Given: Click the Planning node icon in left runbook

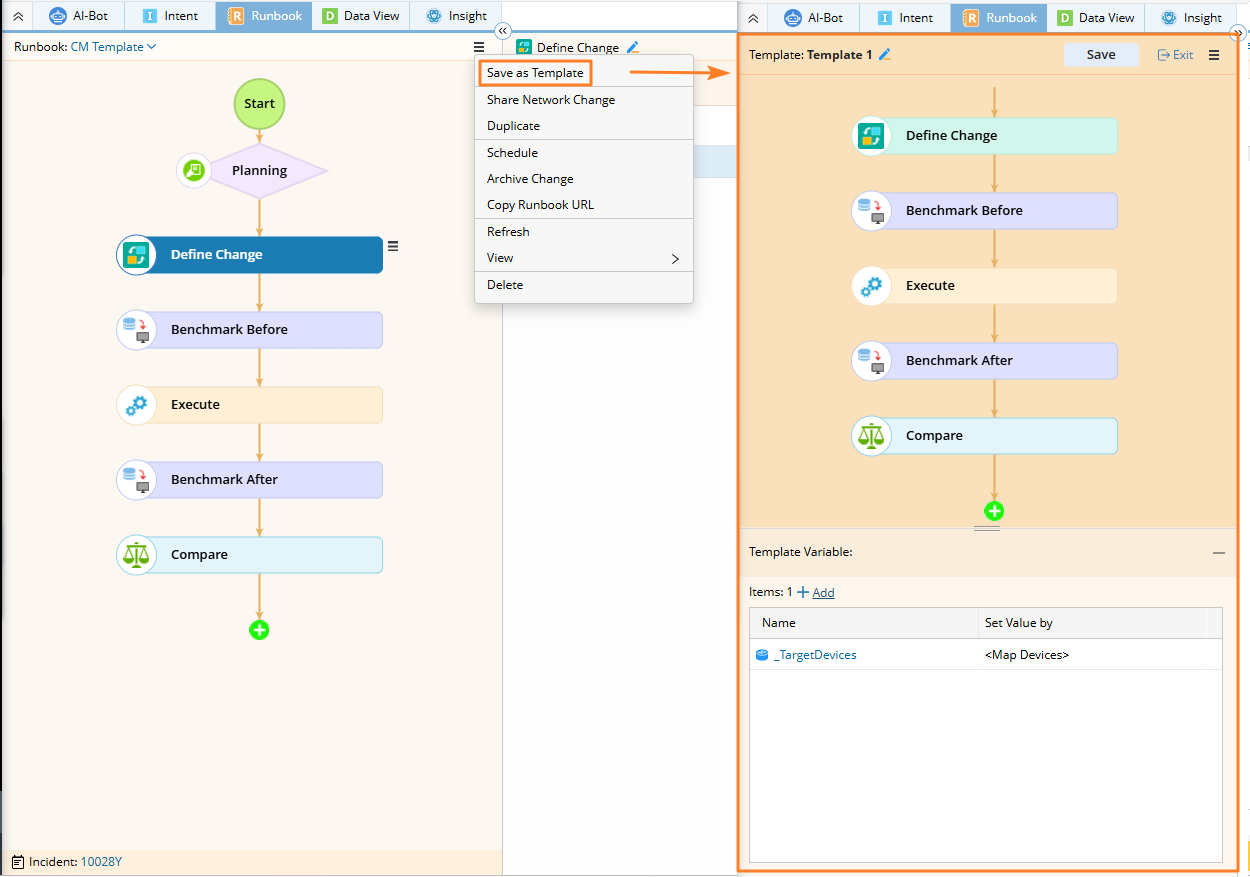Looking at the screenshot, I should pyautogui.click(x=194, y=170).
